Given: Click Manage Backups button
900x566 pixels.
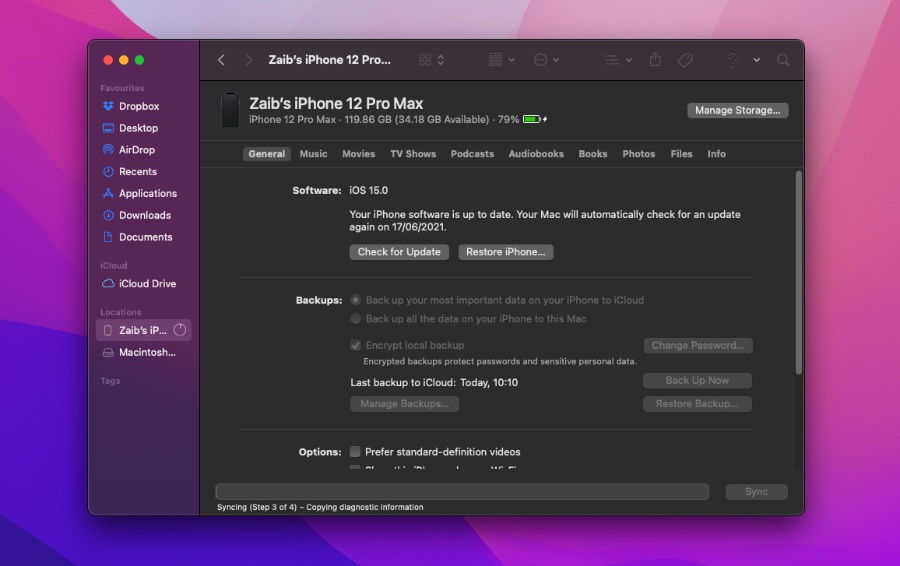Looking at the screenshot, I should [x=405, y=404].
